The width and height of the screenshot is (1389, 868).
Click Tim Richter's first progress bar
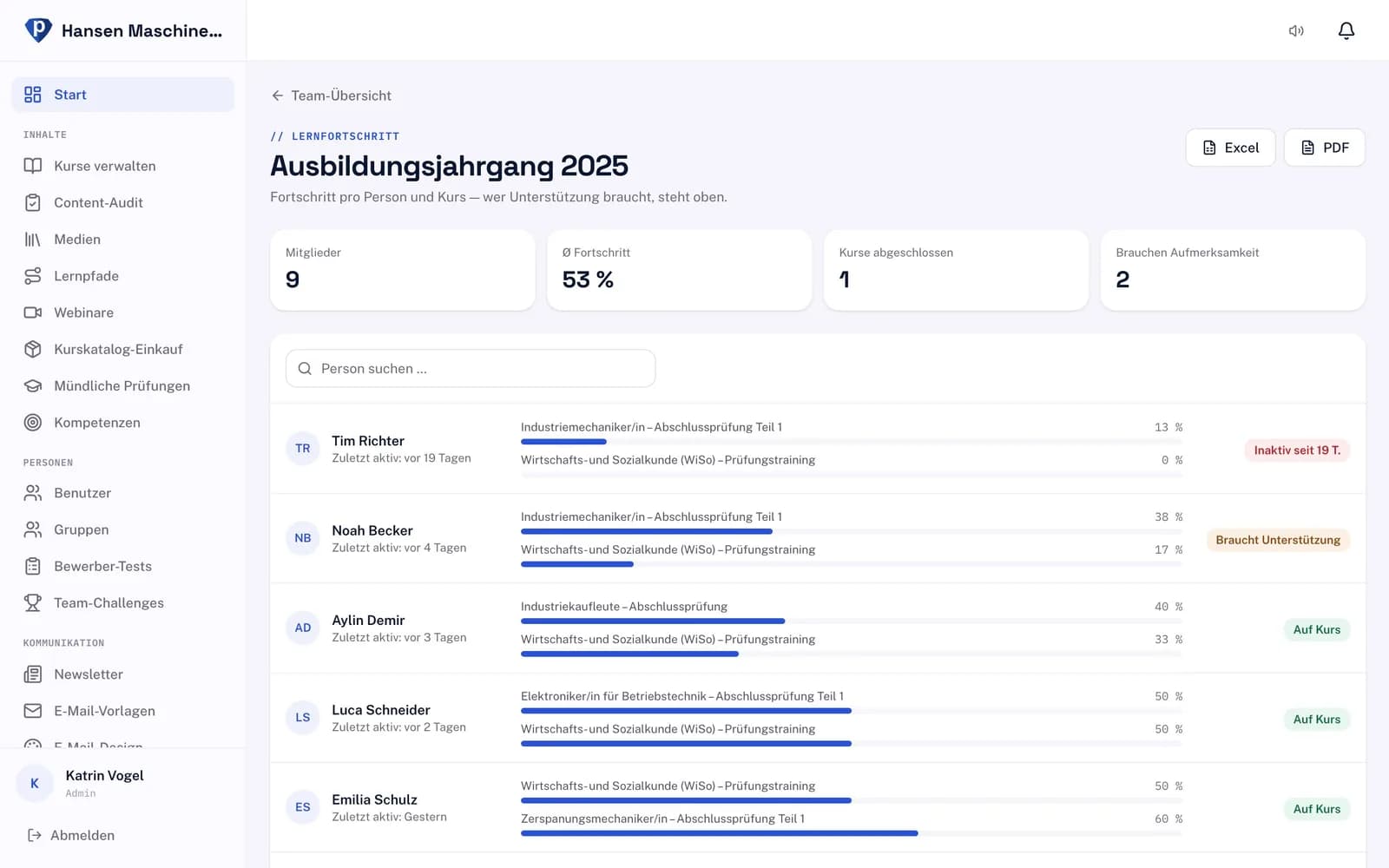coord(852,442)
